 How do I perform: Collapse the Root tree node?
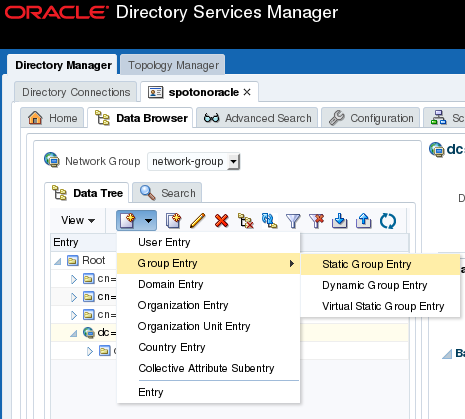coord(58,261)
